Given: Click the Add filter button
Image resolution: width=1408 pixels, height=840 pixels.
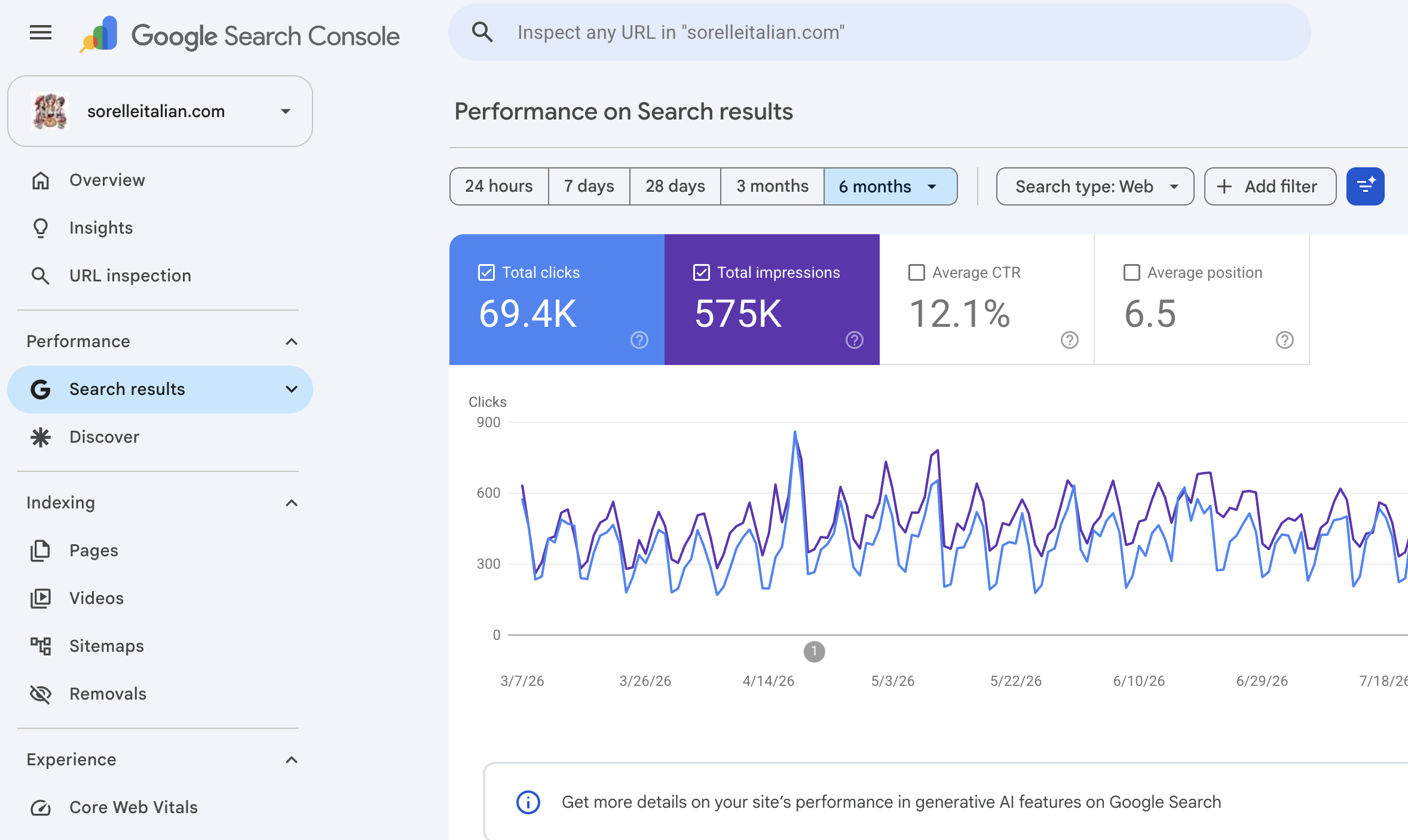Looking at the screenshot, I should point(1270,186).
